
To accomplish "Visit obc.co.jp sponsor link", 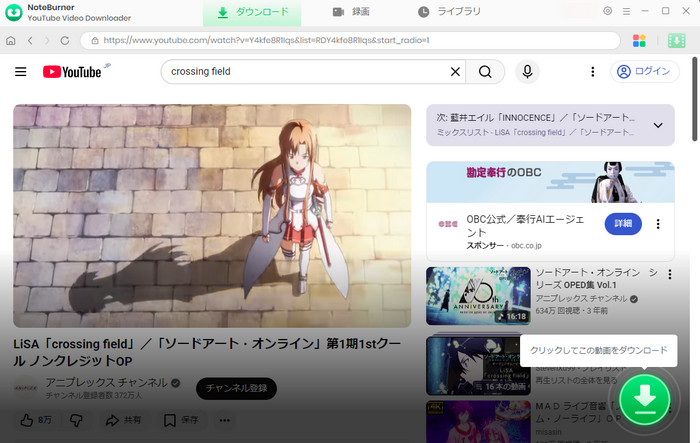I will (526, 246).
